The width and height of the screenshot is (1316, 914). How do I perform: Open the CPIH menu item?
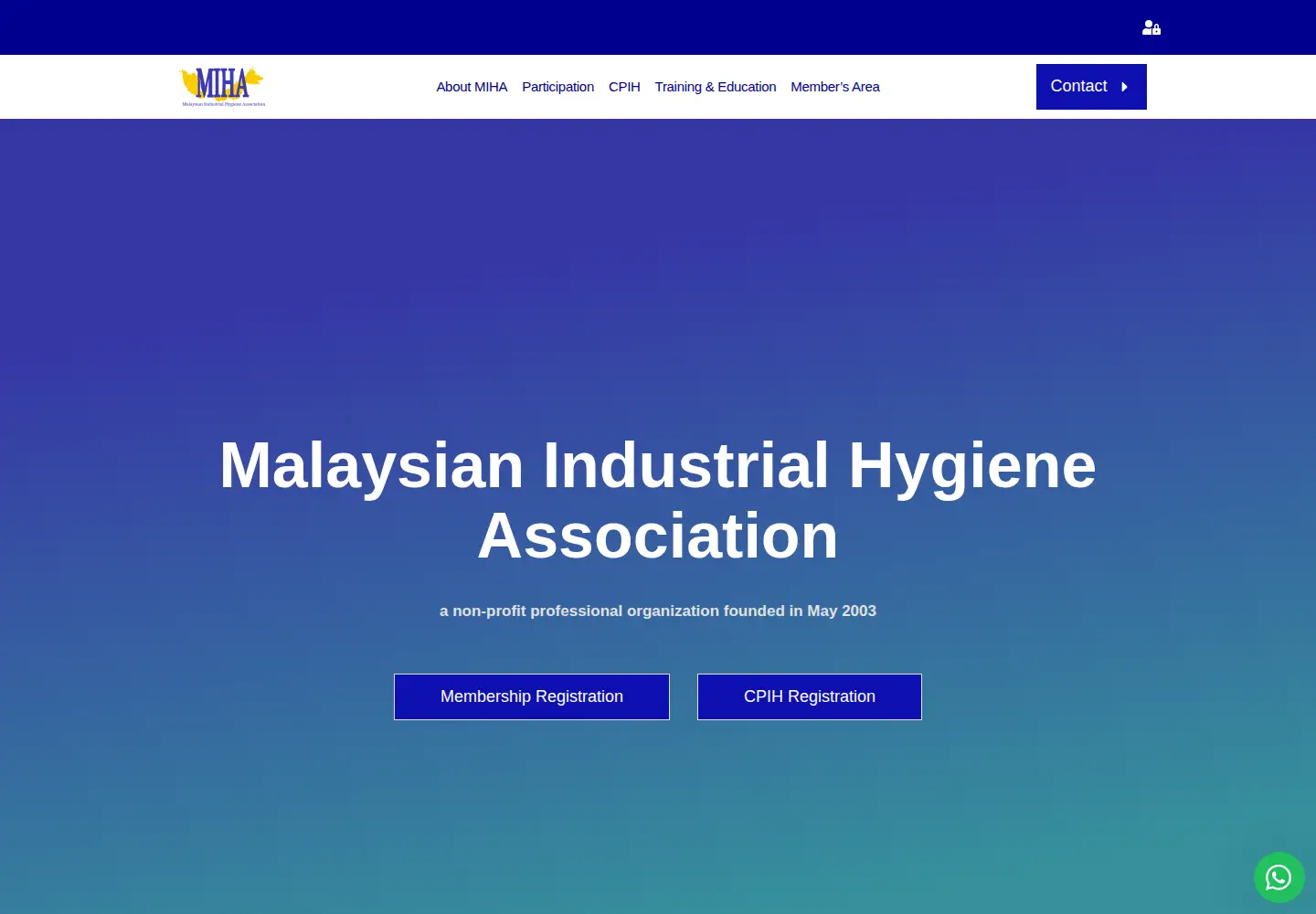coord(624,87)
